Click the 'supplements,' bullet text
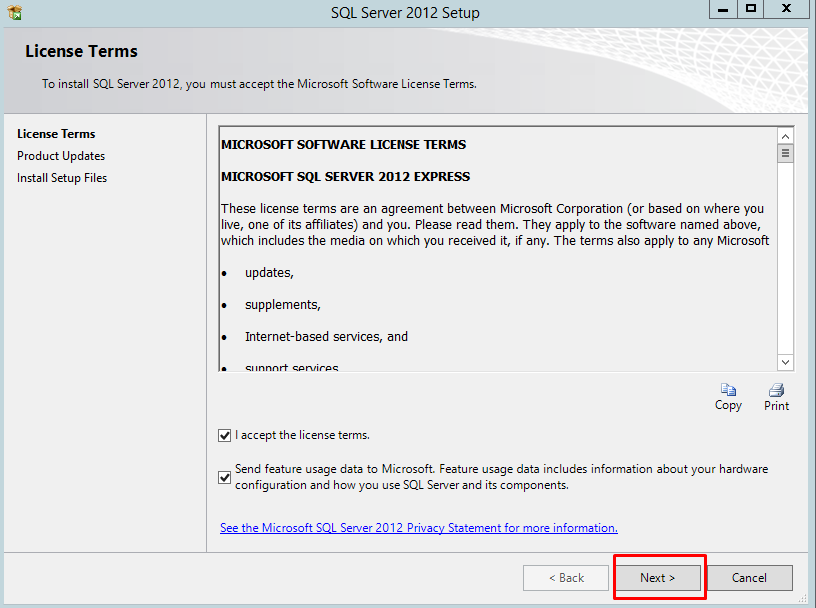The height and width of the screenshot is (608, 816). tap(283, 305)
